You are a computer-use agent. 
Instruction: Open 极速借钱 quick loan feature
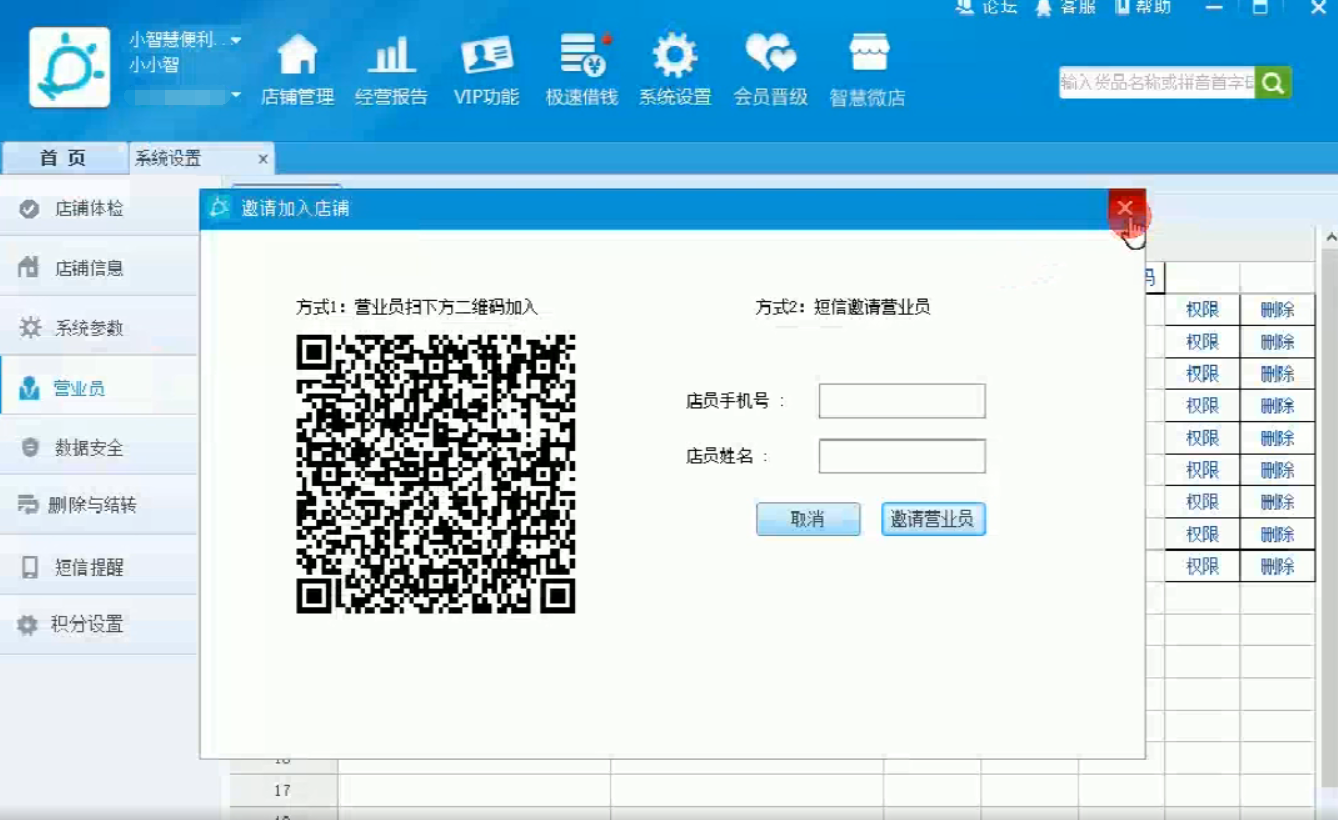(x=581, y=68)
